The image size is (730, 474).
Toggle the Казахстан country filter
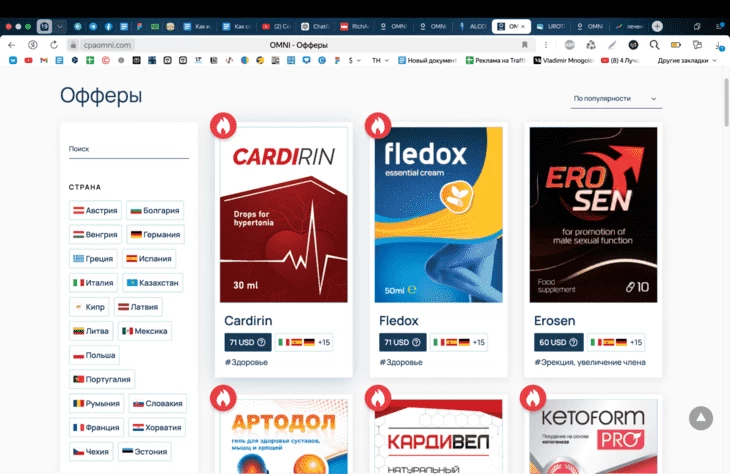[x=153, y=283]
